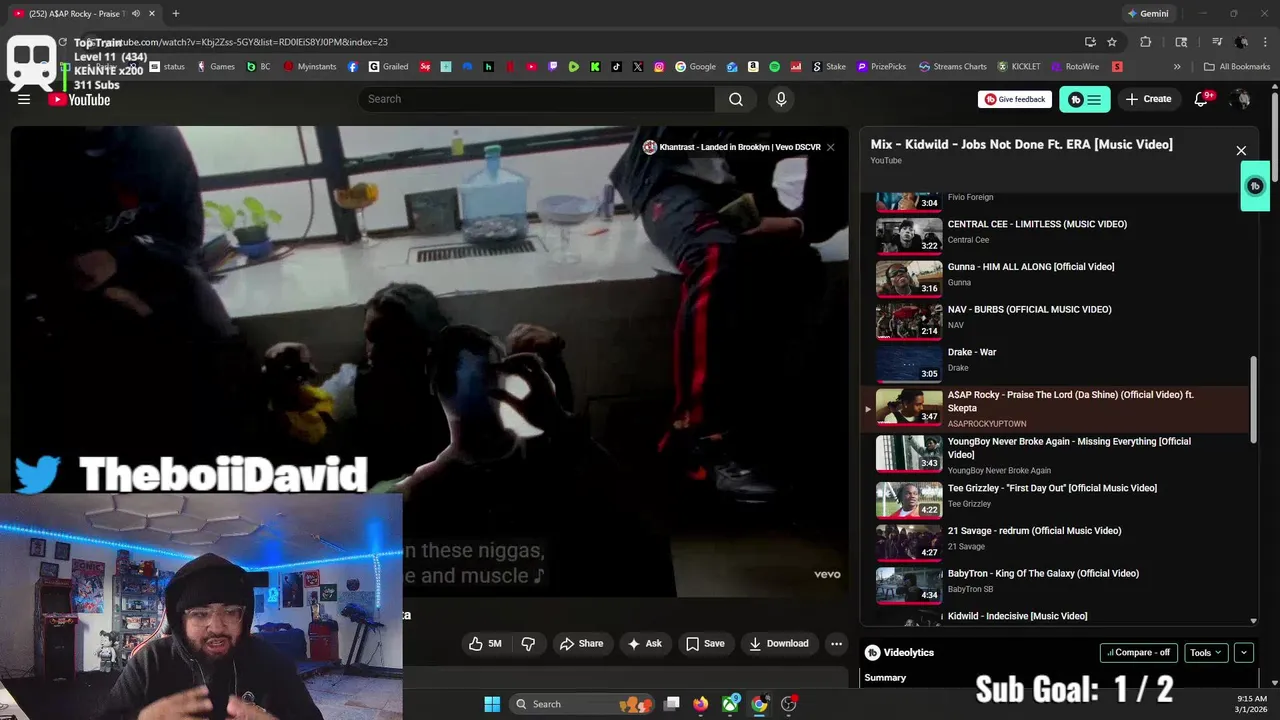Screen dimensions: 1280x720
Task: Focus the YouTube search box
Action: pyautogui.click(x=537, y=99)
